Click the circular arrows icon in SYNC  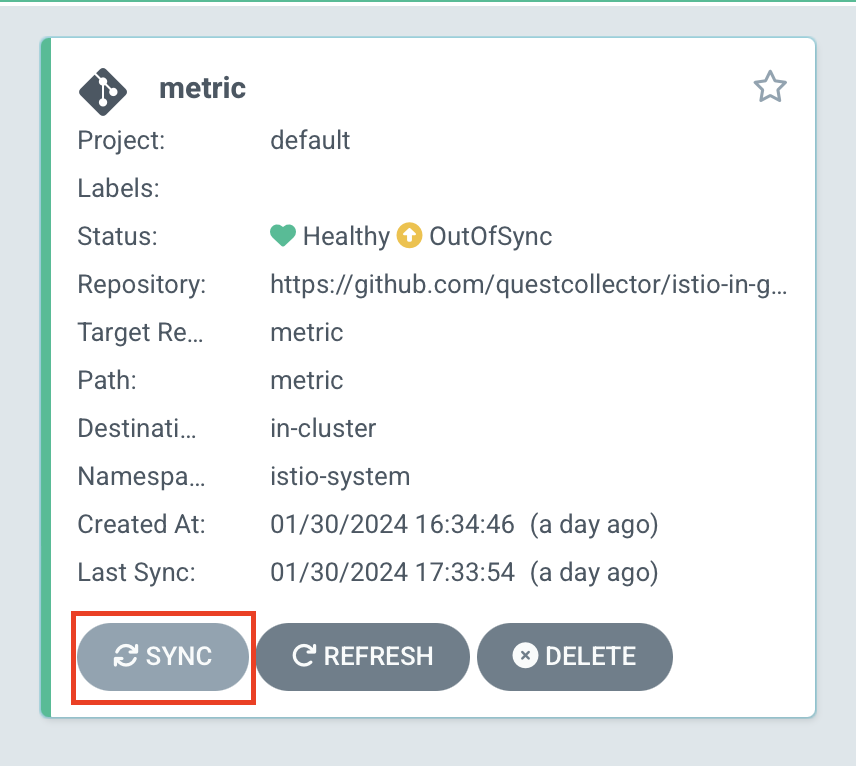pos(126,656)
